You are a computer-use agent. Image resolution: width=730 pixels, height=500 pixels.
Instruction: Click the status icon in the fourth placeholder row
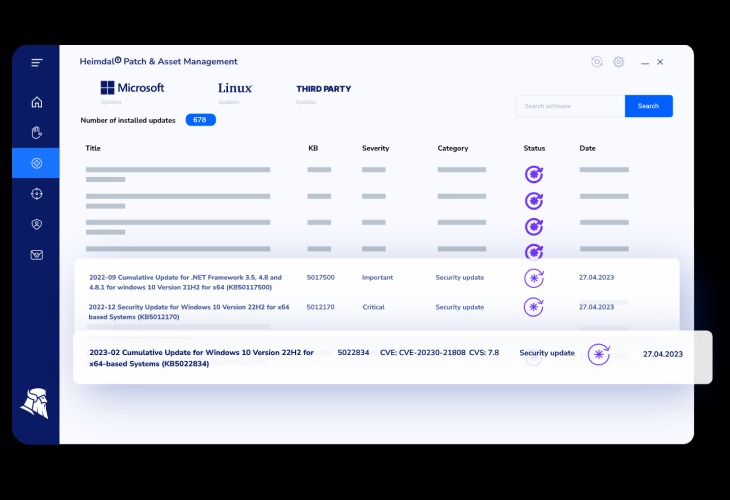click(534, 251)
